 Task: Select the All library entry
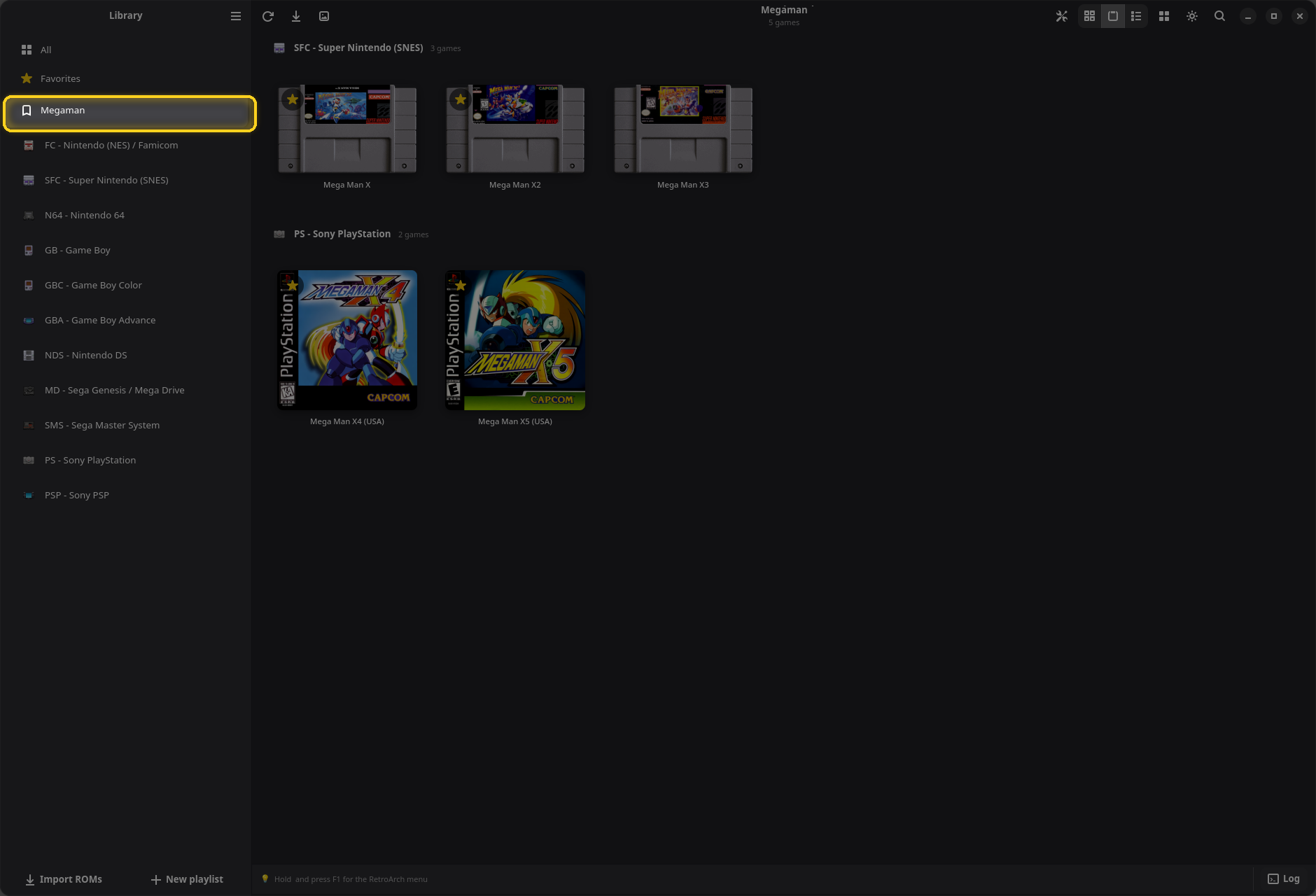coord(126,50)
